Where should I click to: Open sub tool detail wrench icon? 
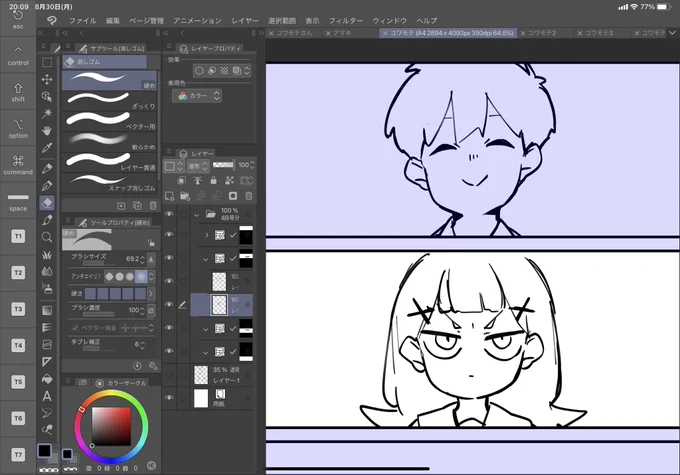pyautogui.click(x=153, y=366)
